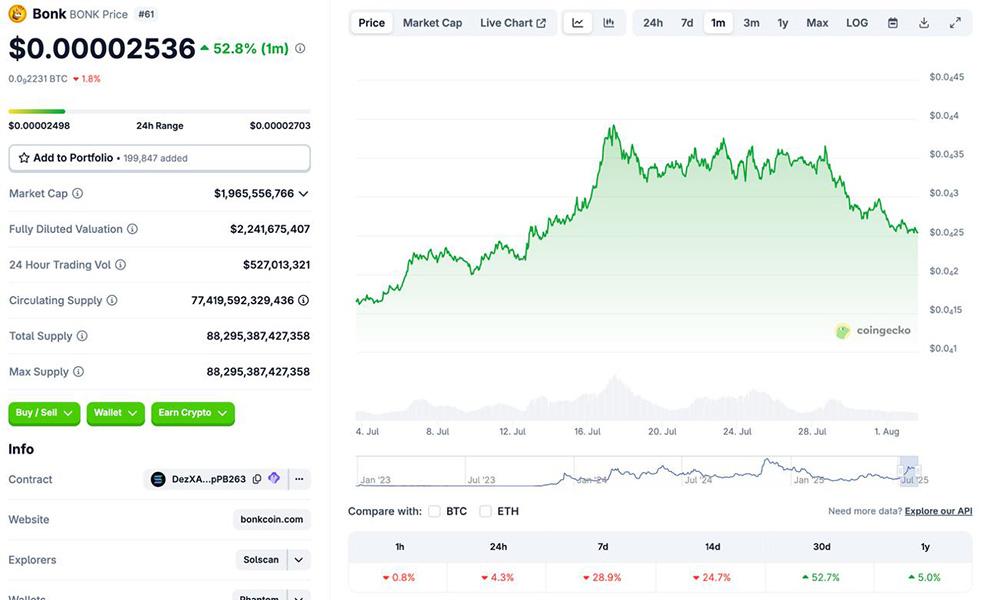984x600 pixels.
Task: Set chart range to 1y
Action: [783, 23]
